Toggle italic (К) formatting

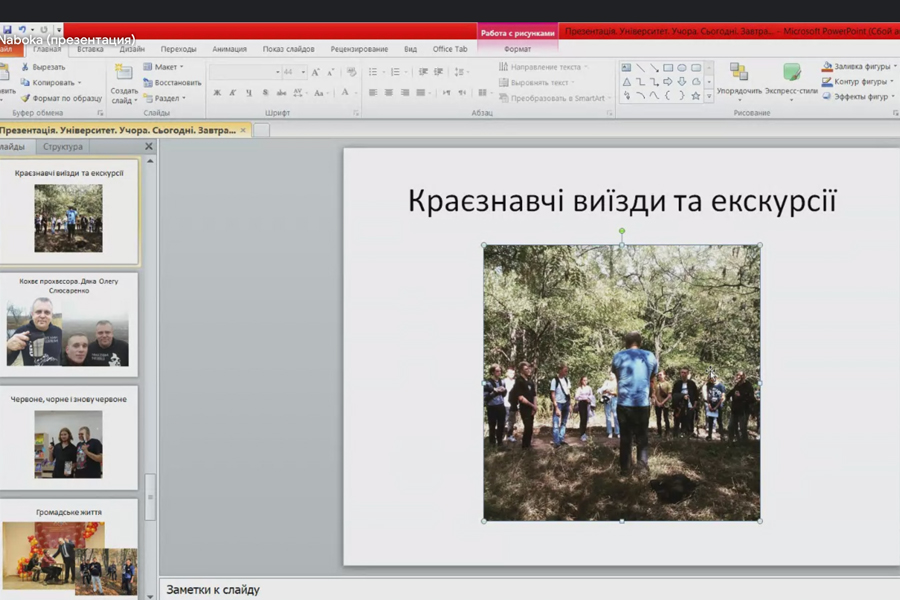[232, 93]
